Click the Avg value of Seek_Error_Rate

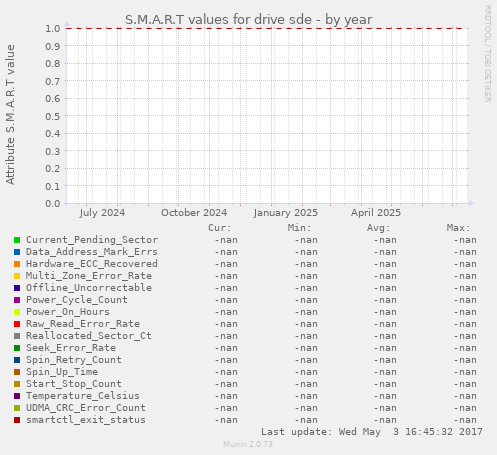tap(385, 348)
